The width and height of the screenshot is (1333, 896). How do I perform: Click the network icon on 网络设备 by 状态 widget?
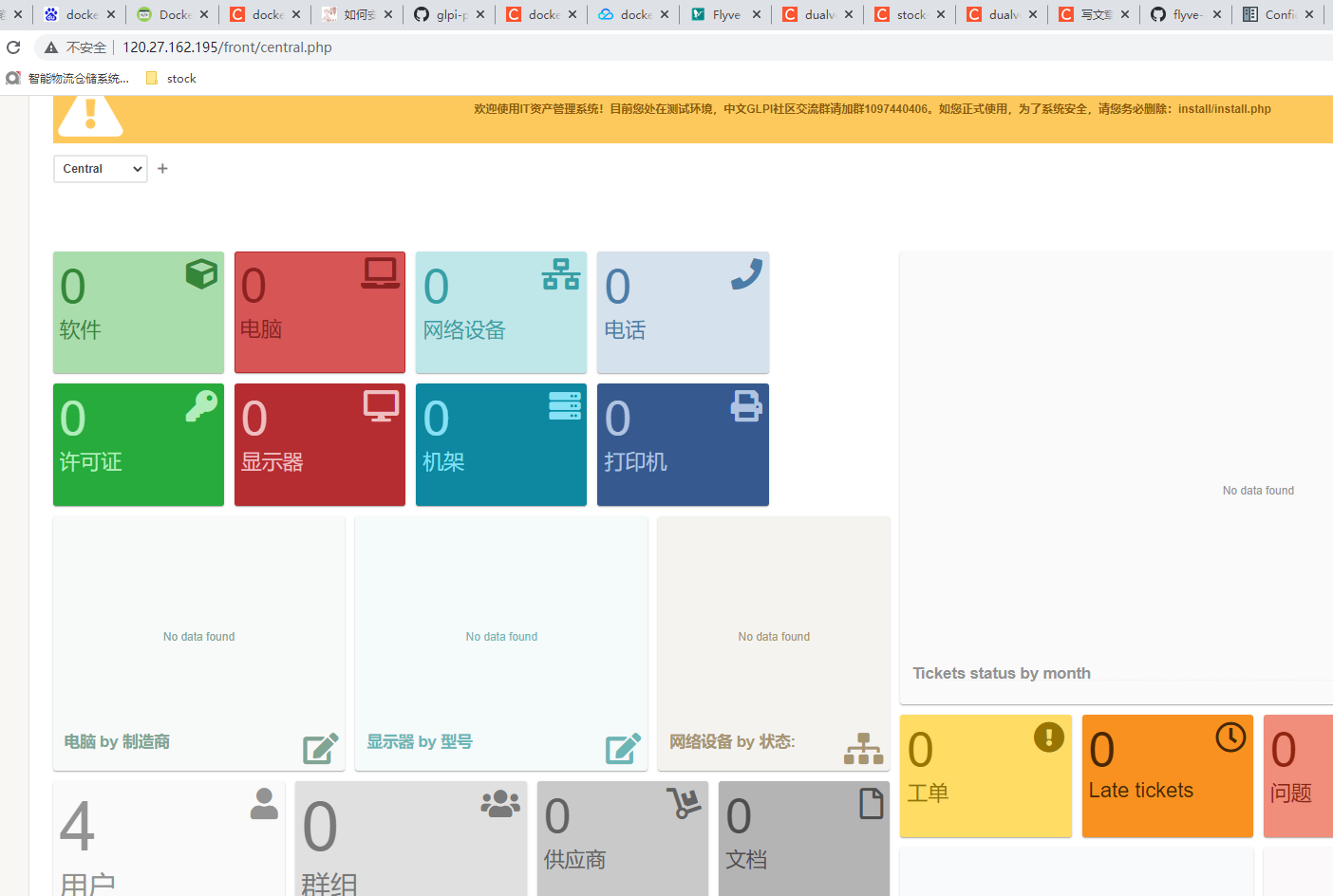tap(863, 749)
